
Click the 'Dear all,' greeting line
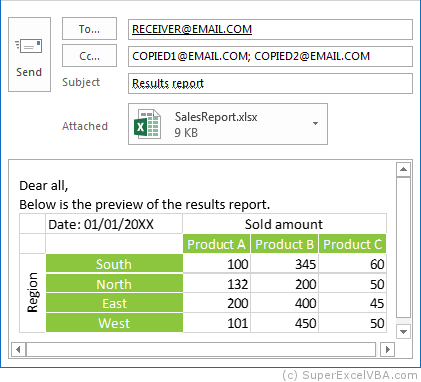coord(44,186)
